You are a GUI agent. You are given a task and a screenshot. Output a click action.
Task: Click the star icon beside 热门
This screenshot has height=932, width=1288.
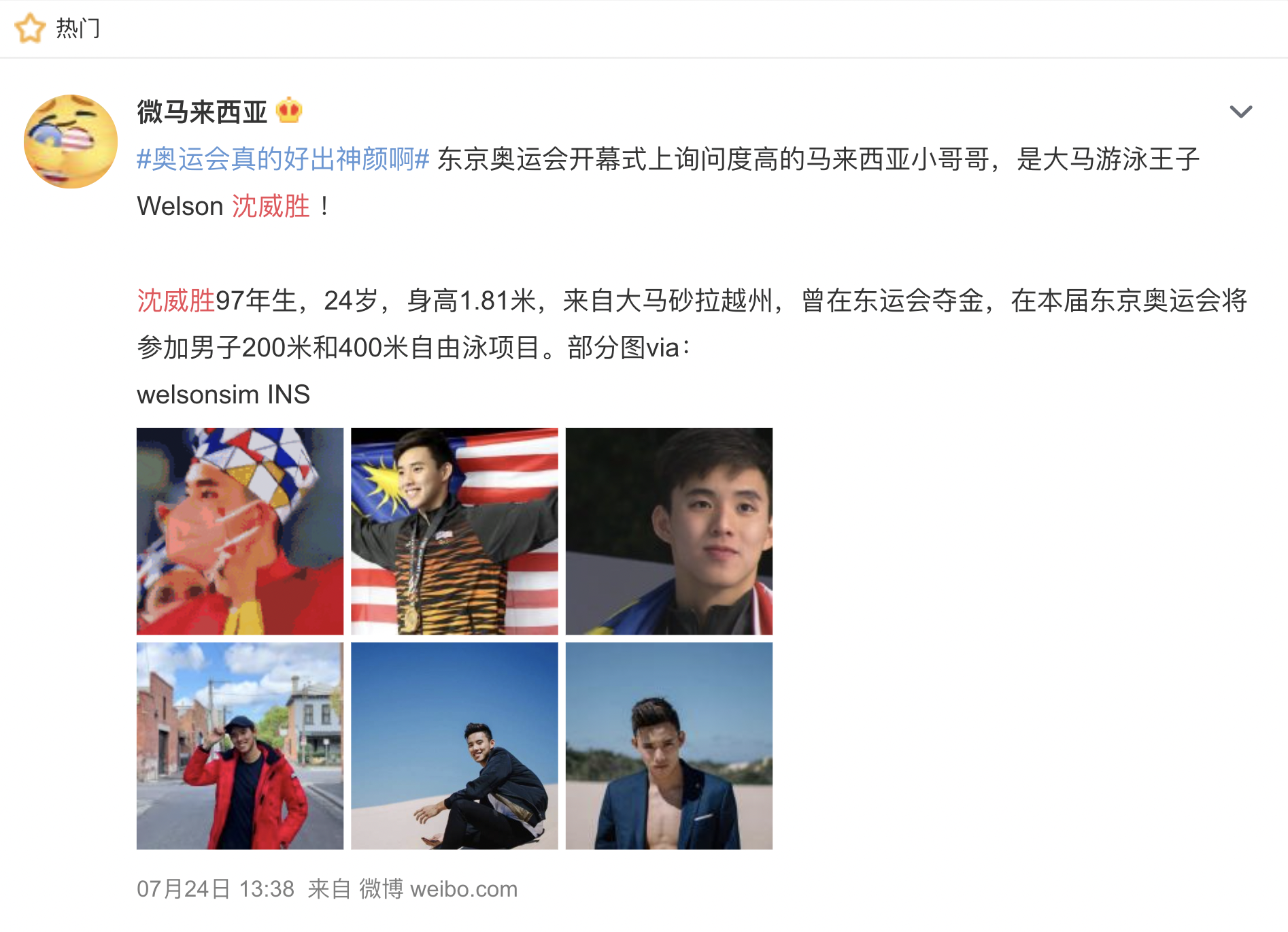(30, 29)
